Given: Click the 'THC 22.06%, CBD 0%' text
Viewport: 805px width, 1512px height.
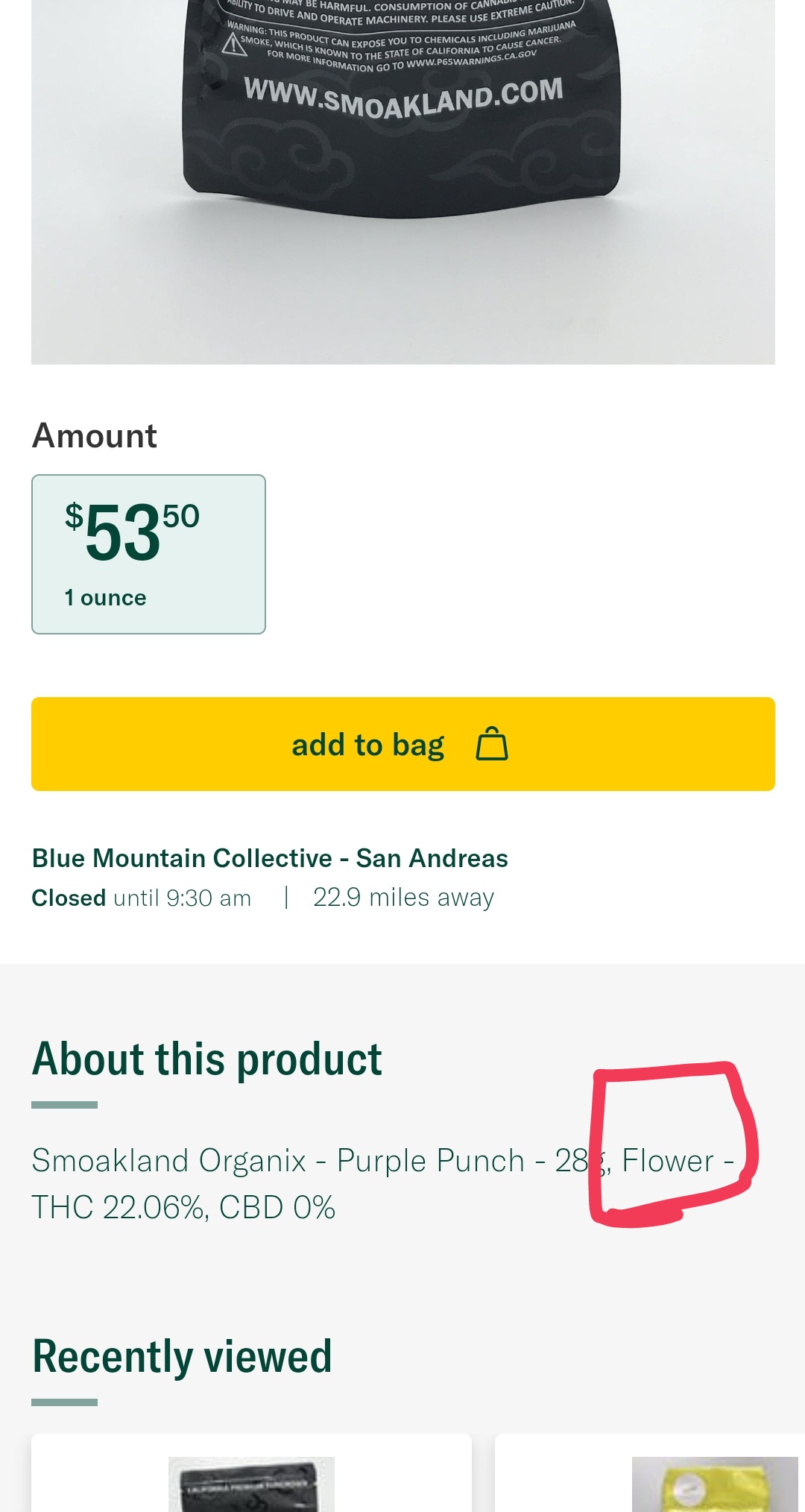Looking at the screenshot, I should (x=183, y=1208).
